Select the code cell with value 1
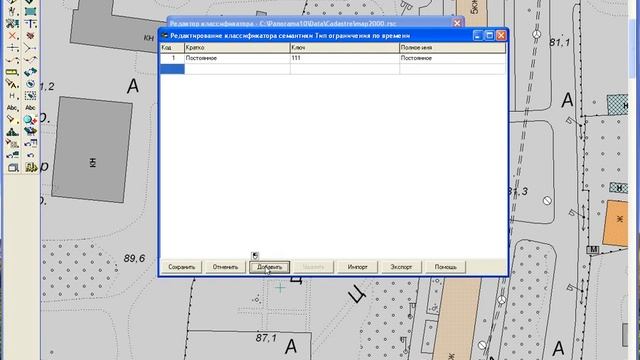The image size is (640, 360). coord(172,58)
